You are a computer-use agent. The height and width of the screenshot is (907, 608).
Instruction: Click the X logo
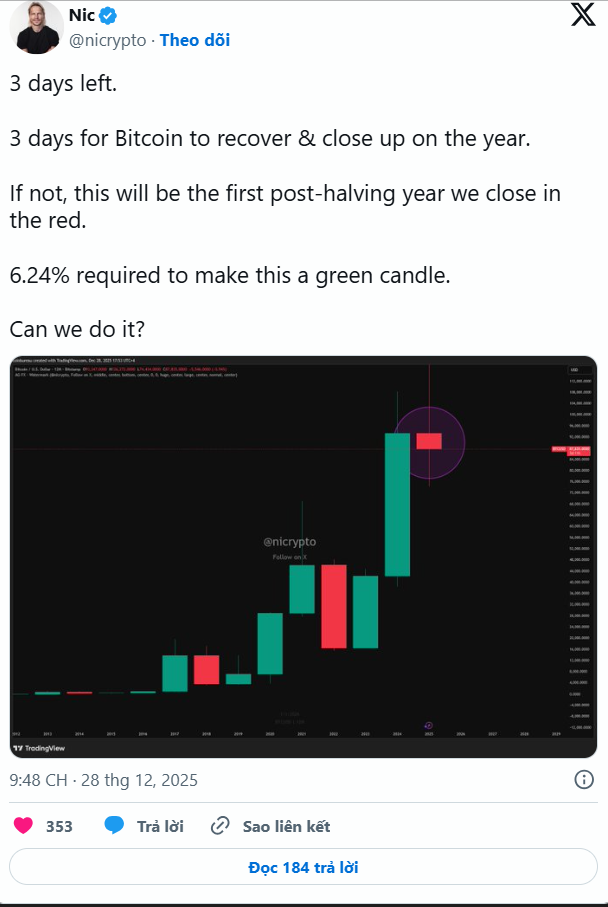click(x=582, y=17)
